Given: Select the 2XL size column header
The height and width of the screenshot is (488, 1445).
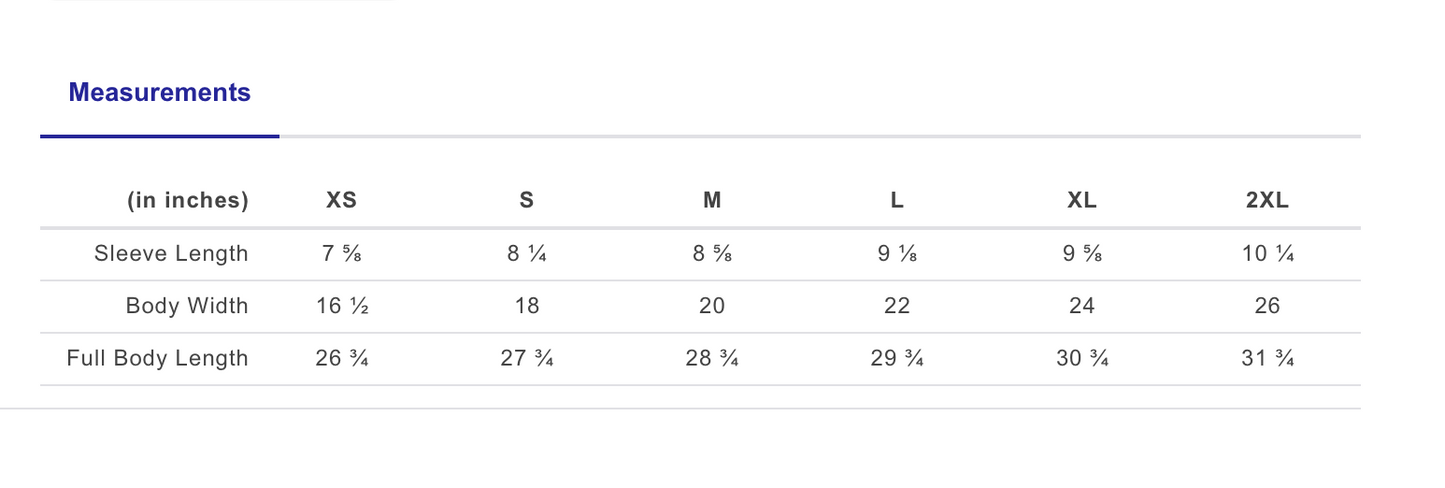Looking at the screenshot, I should (1267, 200).
